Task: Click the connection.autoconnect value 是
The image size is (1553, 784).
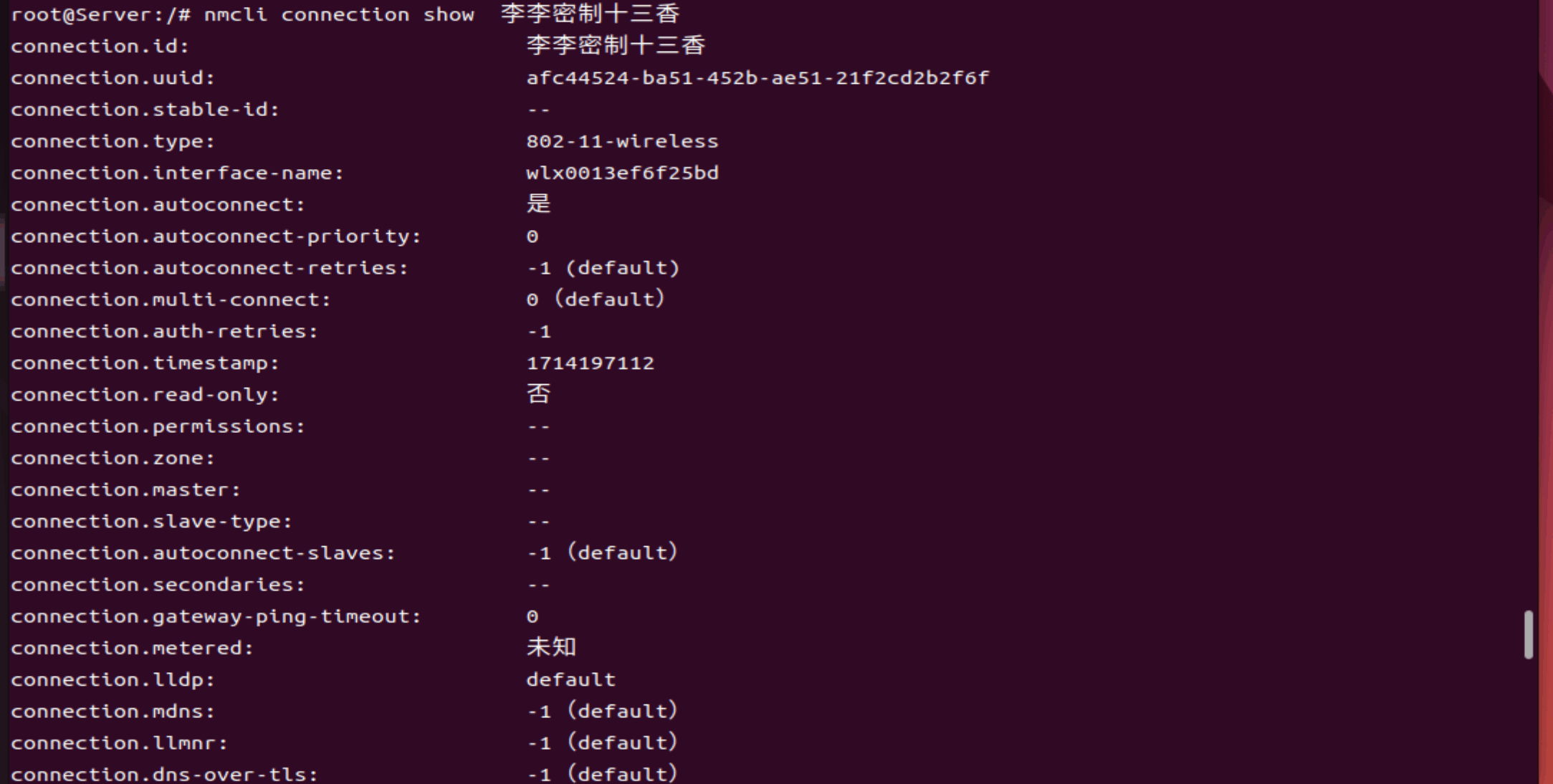Action: [538, 204]
